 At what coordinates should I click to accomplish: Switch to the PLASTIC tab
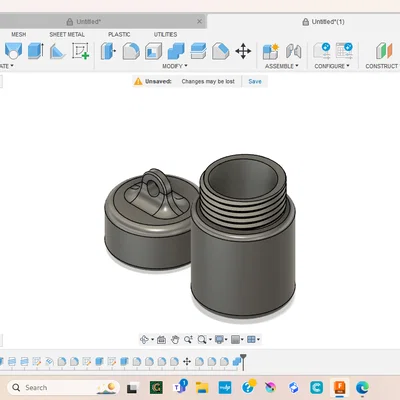(x=119, y=34)
